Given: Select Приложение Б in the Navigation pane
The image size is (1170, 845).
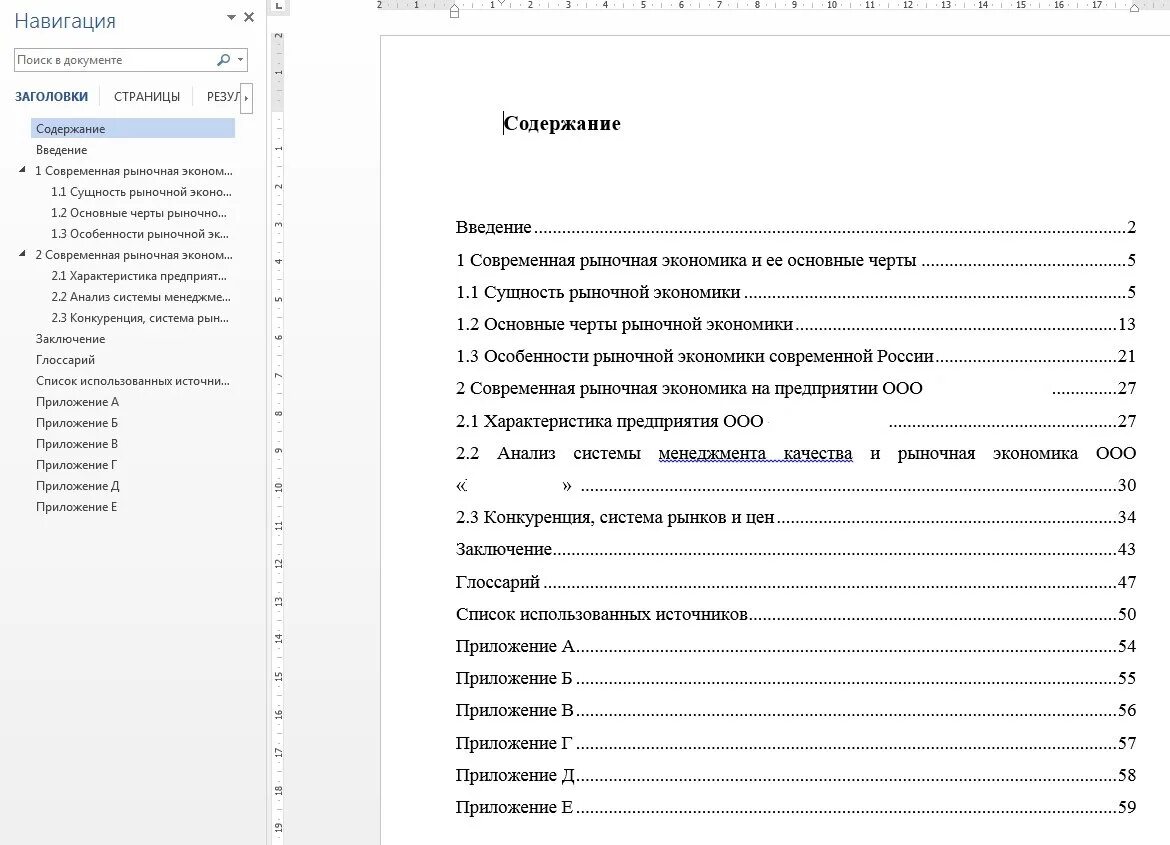Looking at the screenshot, I should click(77, 422).
